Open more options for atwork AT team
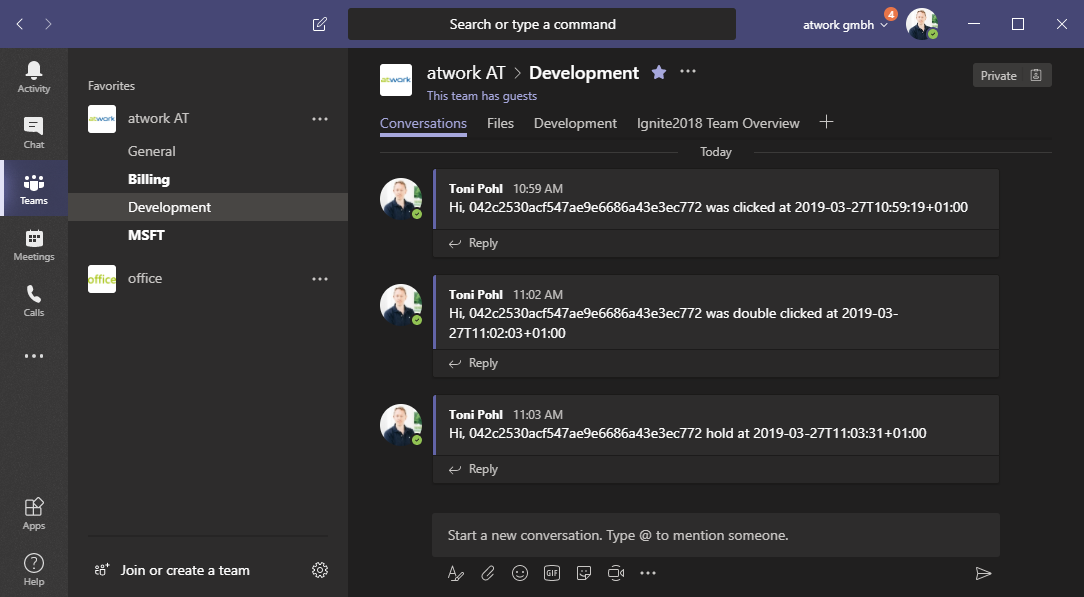The width and height of the screenshot is (1084, 597). [320, 118]
